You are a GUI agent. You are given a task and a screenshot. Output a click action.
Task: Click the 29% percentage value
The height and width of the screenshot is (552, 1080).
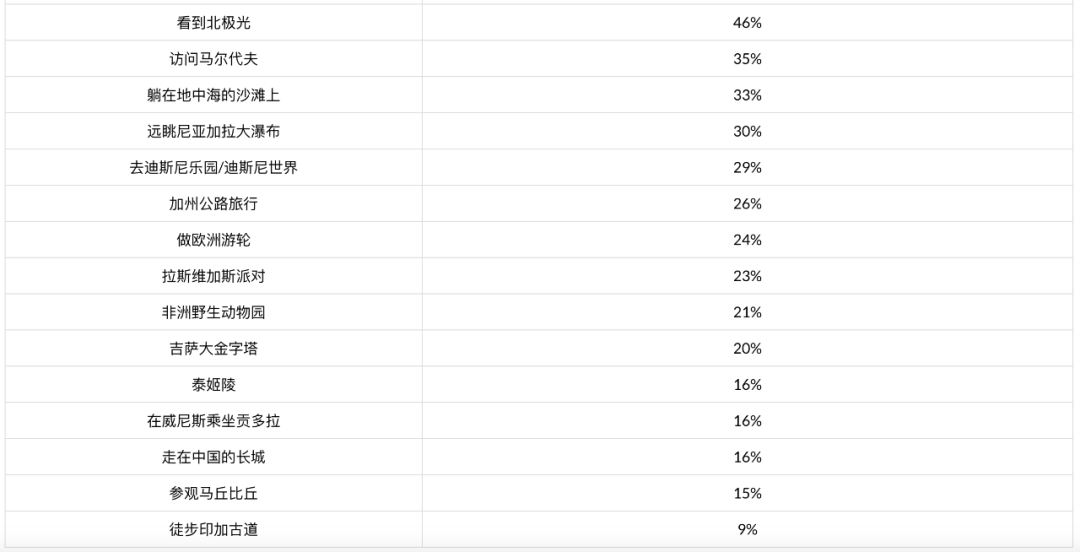(x=747, y=167)
